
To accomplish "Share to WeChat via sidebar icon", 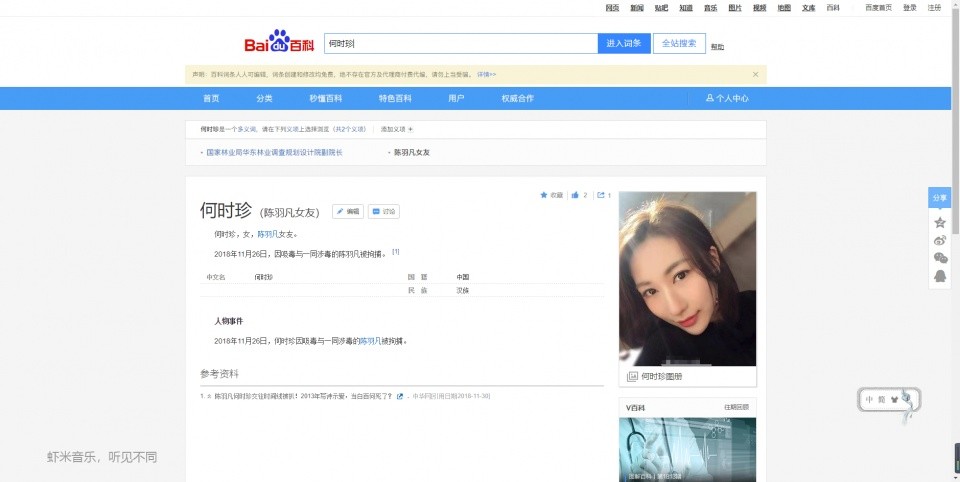I will pos(940,258).
